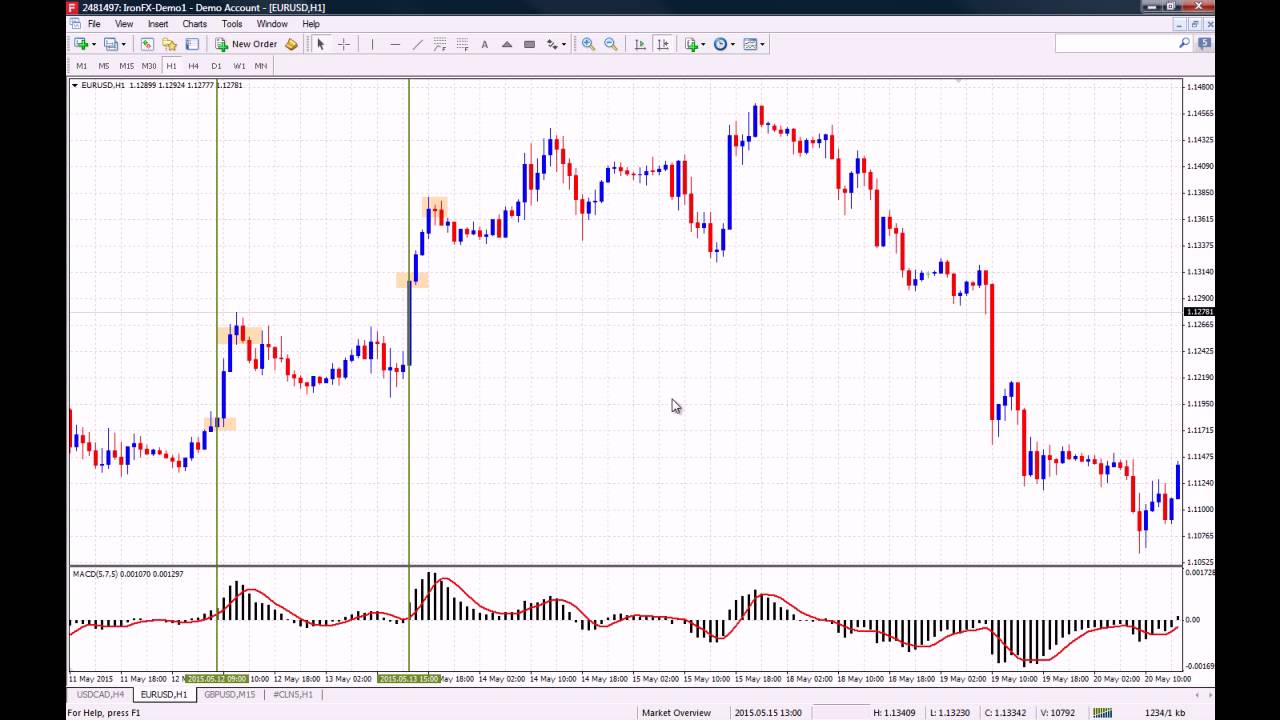
Task: Select the arrow Cursor tool
Action: coord(321,44)
